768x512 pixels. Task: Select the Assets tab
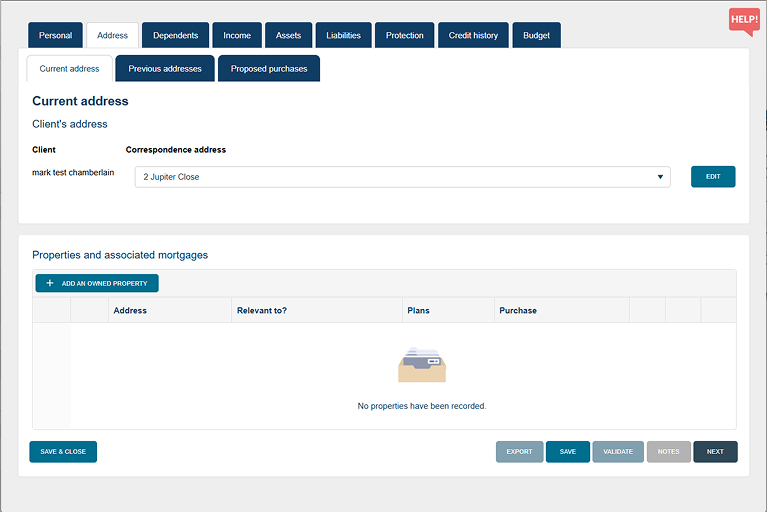click(x=288, y=35)
